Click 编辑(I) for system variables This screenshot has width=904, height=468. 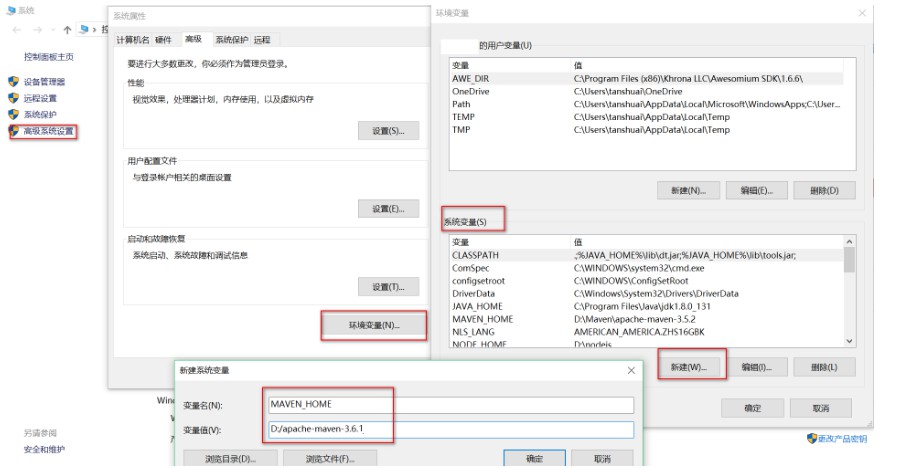click(756, 367)
